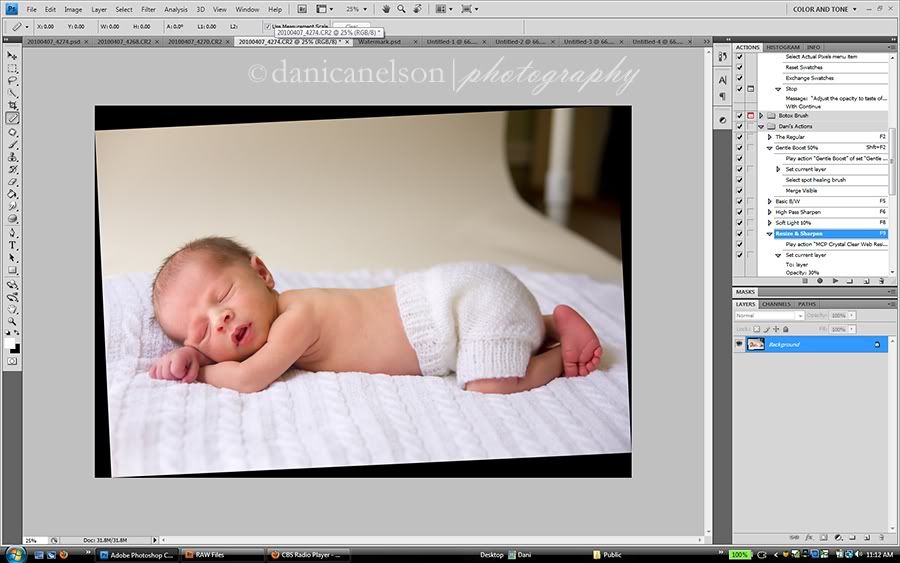Screen dimensions: 900x563
Task: Expand the Basic B/W action
Action: click(769, 201)
